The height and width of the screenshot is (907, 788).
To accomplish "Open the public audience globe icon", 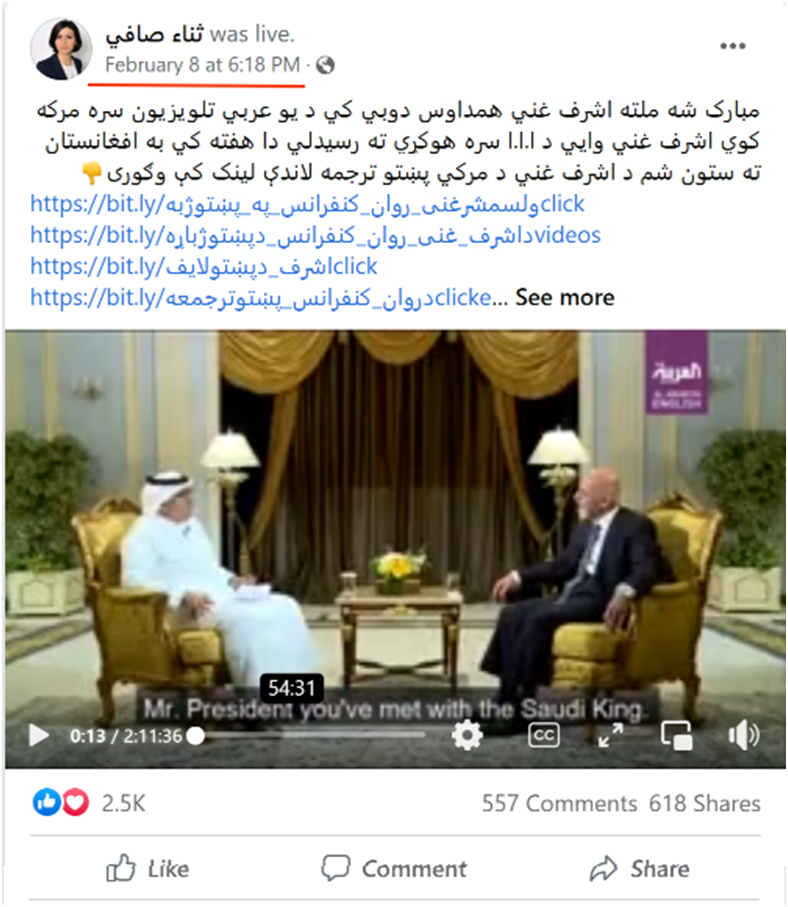I will (x=325, y=65).
